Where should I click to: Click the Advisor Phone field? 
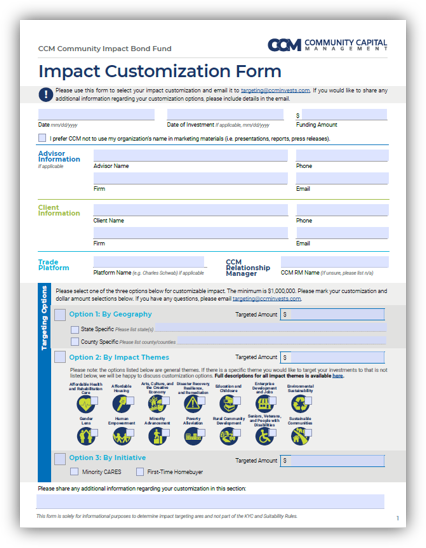pos(342,156)
